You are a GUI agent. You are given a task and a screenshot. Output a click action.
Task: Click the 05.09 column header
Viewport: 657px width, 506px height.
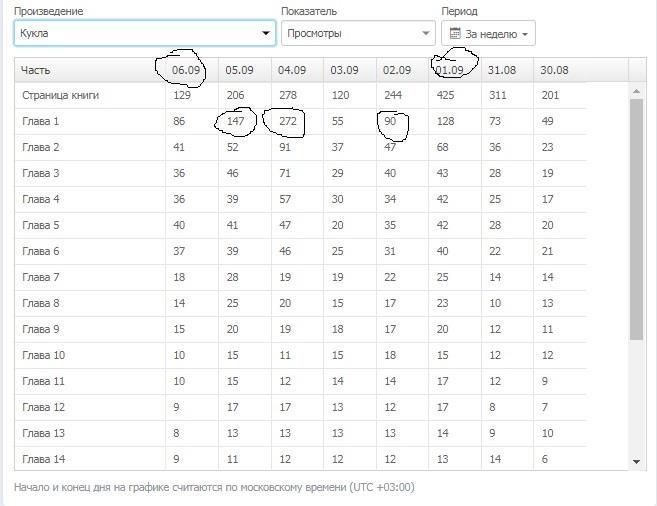pyautogui.click(x=238, y=70)
